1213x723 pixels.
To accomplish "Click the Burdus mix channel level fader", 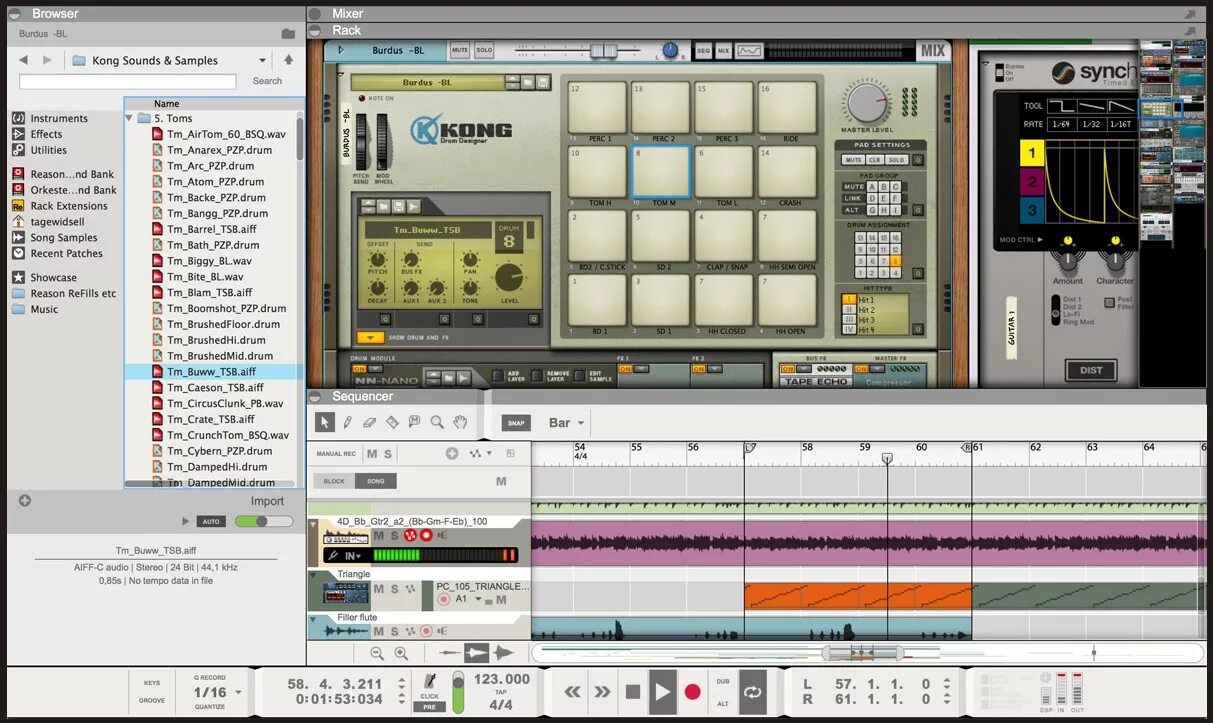I will [x=603, y=50].
